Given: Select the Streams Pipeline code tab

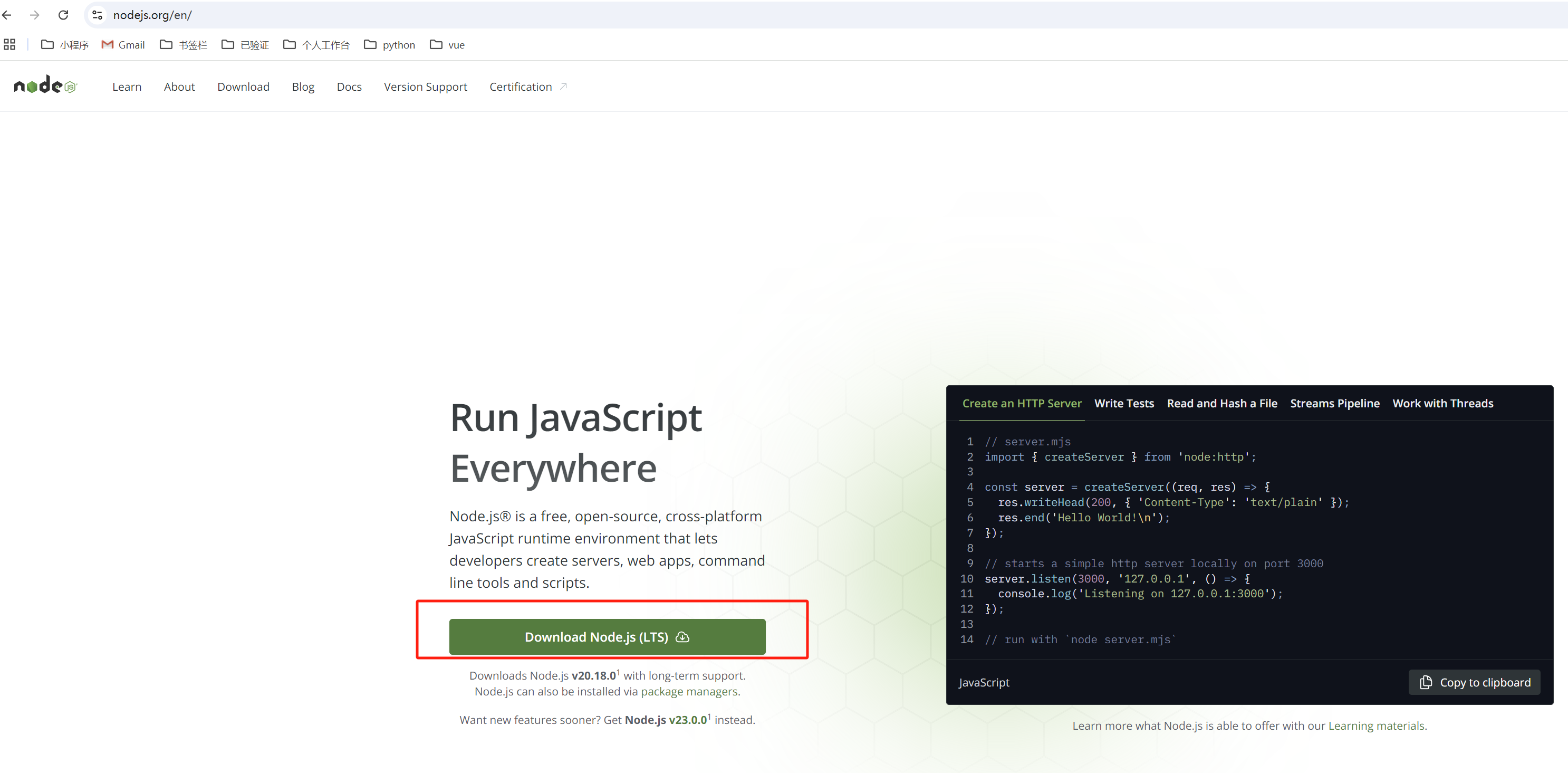Looking at the screenshot, I should [x=1334, y=403].
